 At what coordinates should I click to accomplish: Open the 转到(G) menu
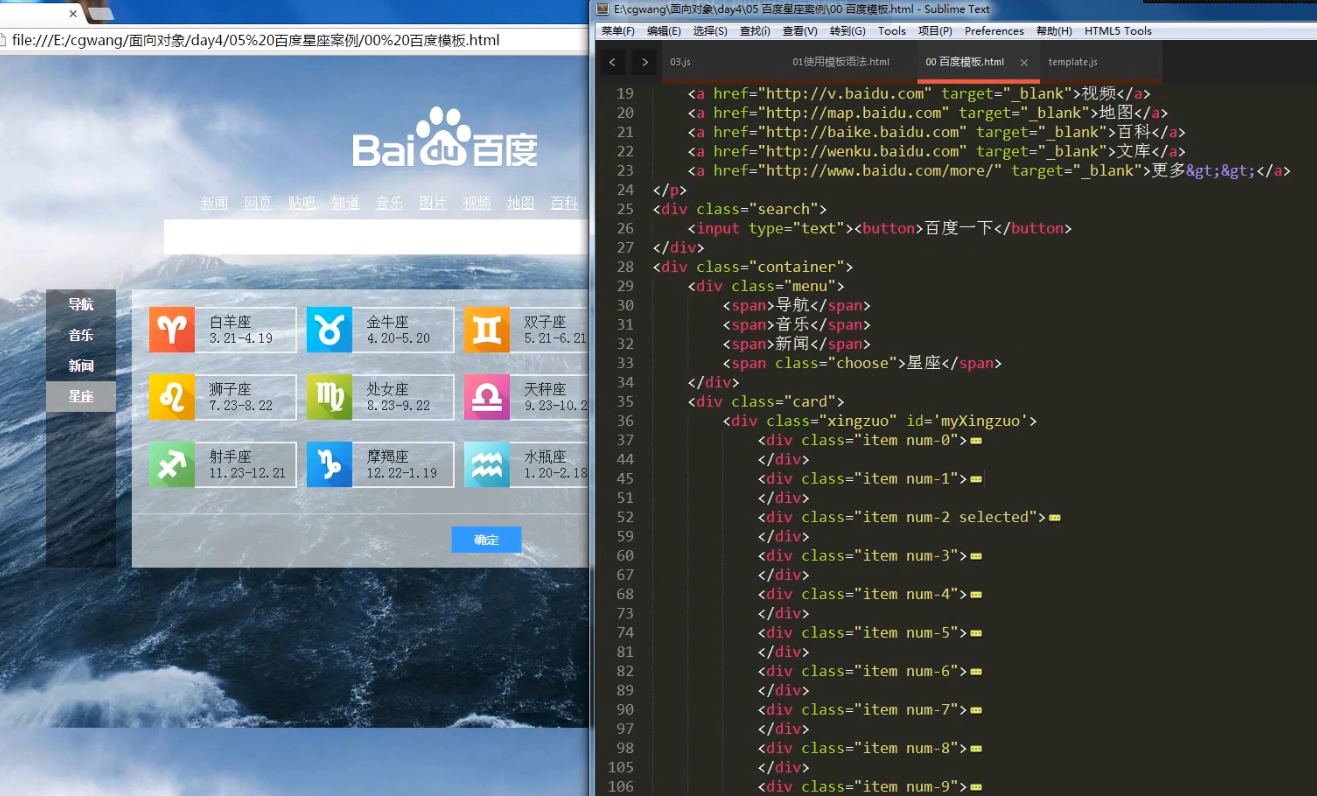point(847,31)
